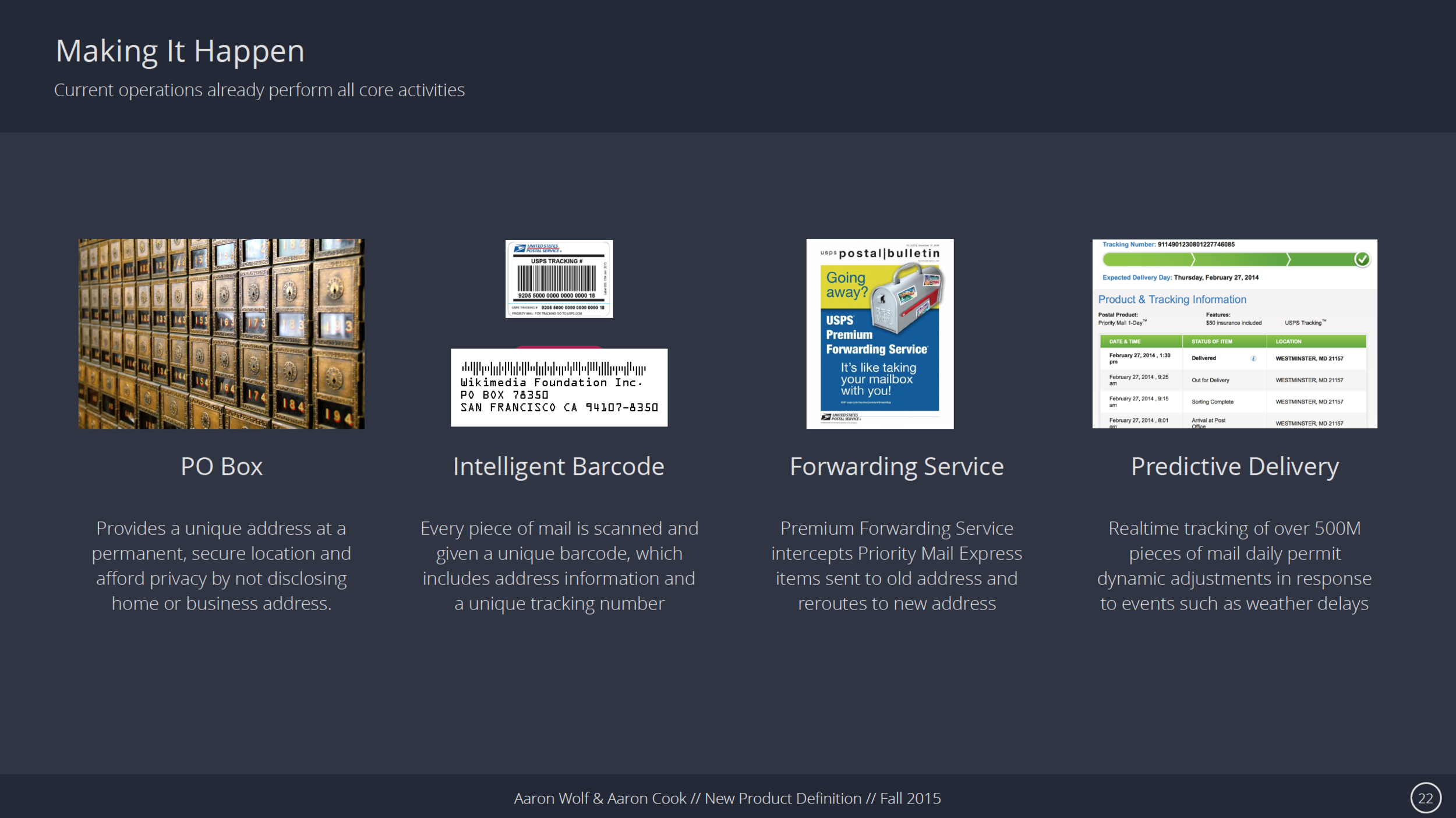1456x818 pixels.
Task: Click the mailbox illustration on bulletin cover
Action: [x=906, y=298]
